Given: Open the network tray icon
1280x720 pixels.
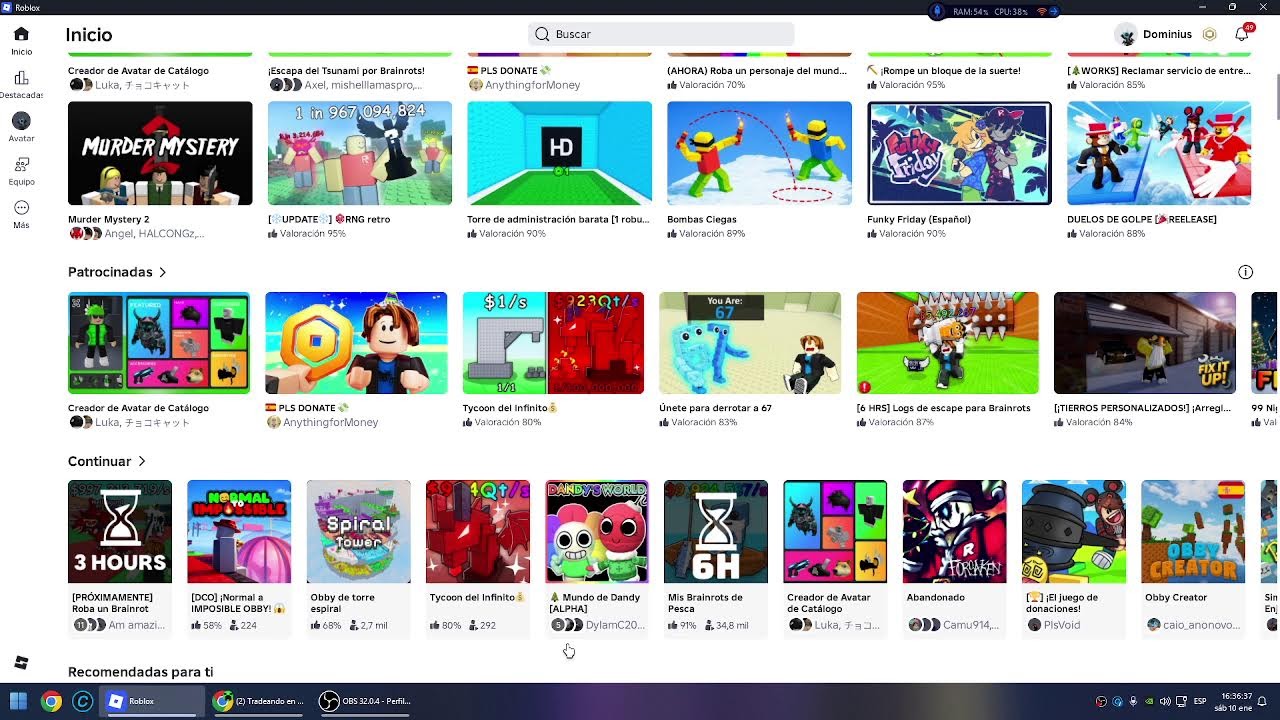Looking at the screenshot, I should click(1181, 701).
